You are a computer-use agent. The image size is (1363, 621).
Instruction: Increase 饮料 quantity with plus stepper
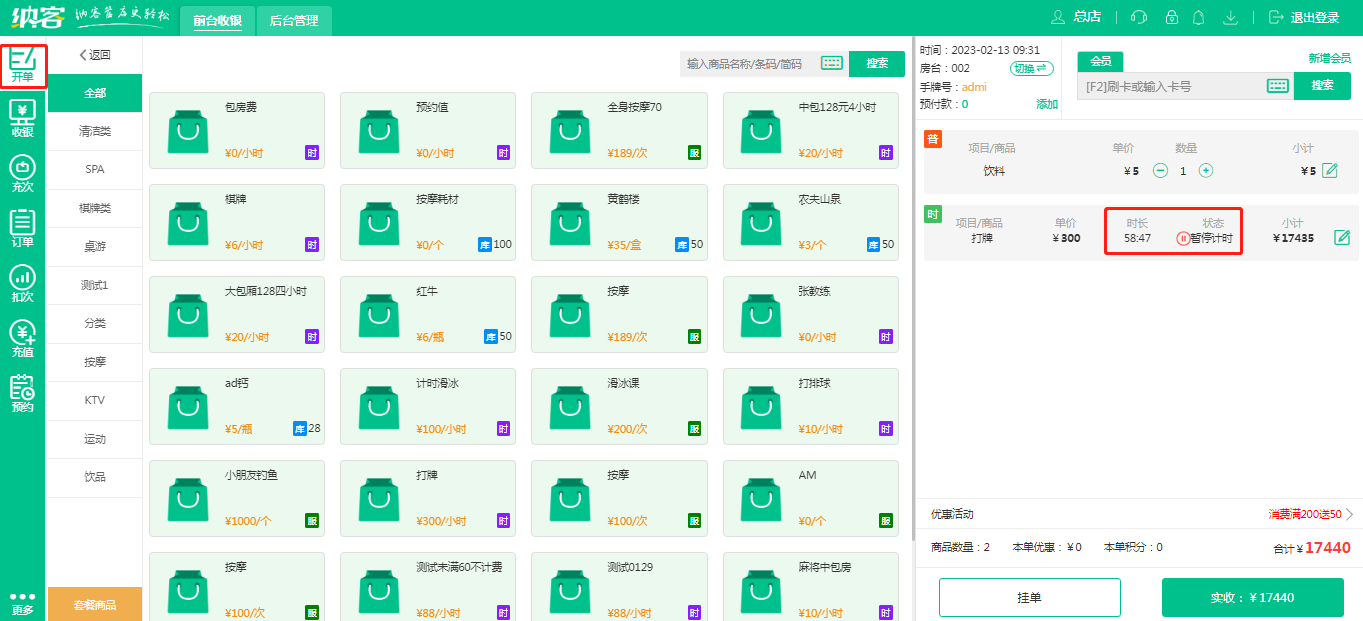click(x=1206, y=170)
